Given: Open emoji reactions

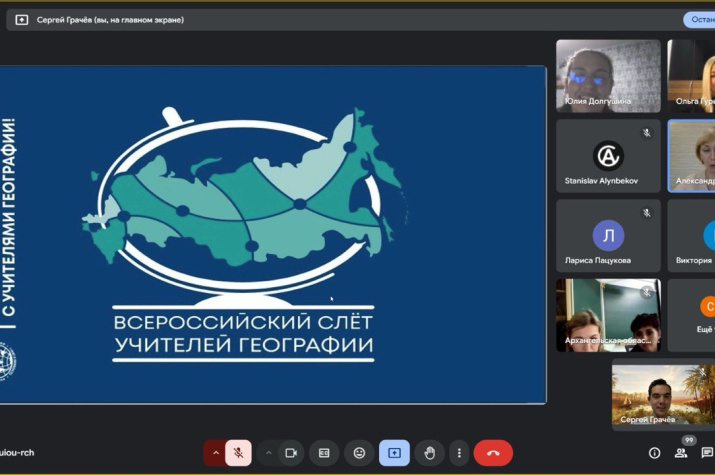Looking at the screenshot, I should (359, 453).
